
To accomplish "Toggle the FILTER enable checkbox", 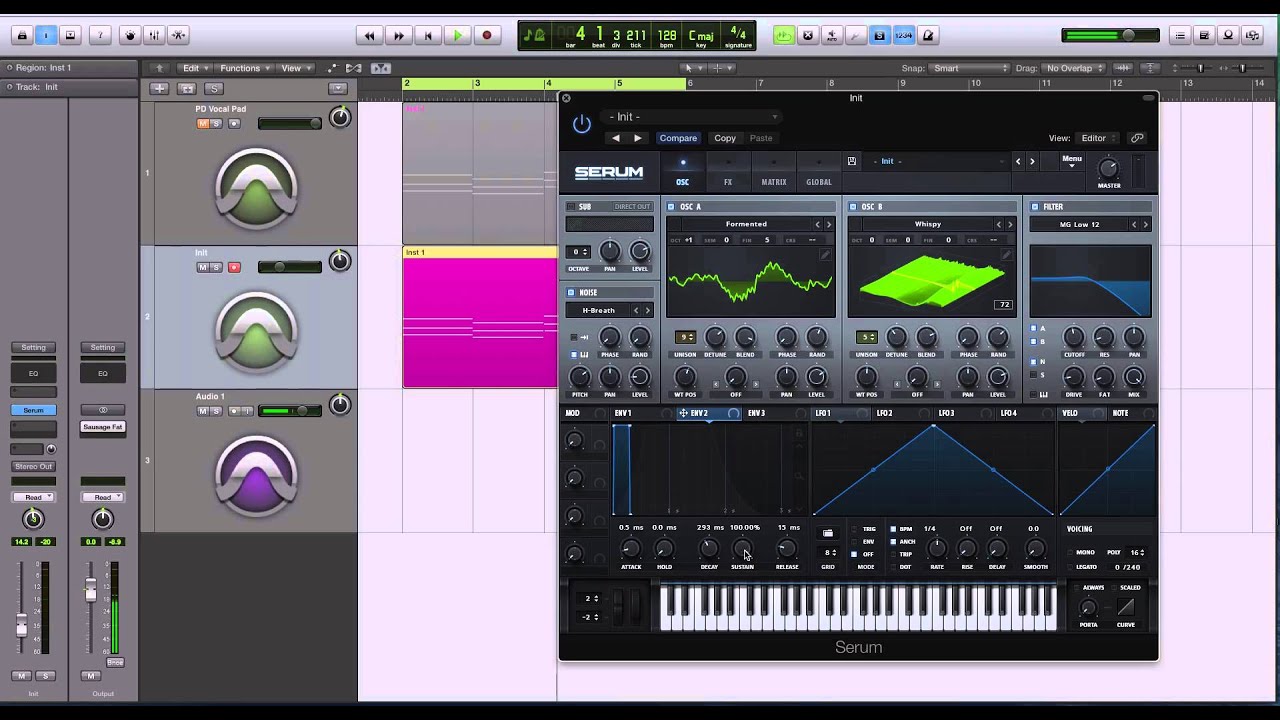I will pyautogui.click(x=1035, y=207).
